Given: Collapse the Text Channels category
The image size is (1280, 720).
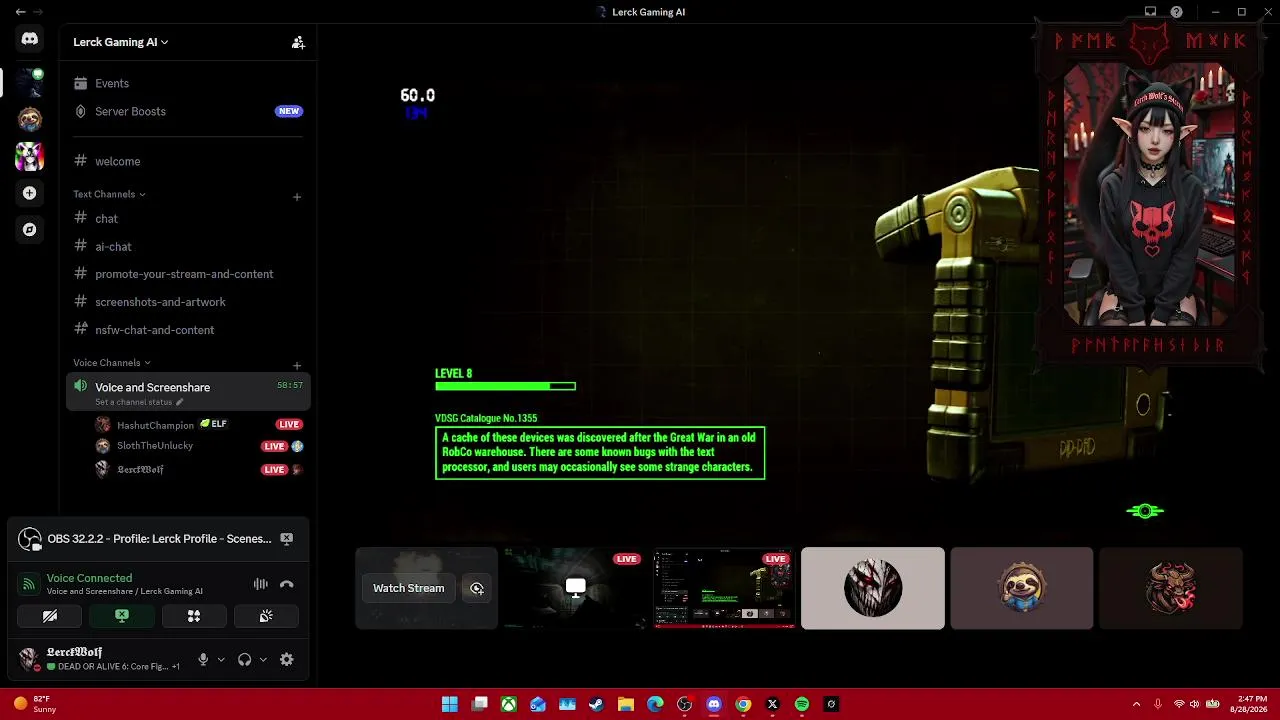Looking at the screenshot, I should pos(109,194).
